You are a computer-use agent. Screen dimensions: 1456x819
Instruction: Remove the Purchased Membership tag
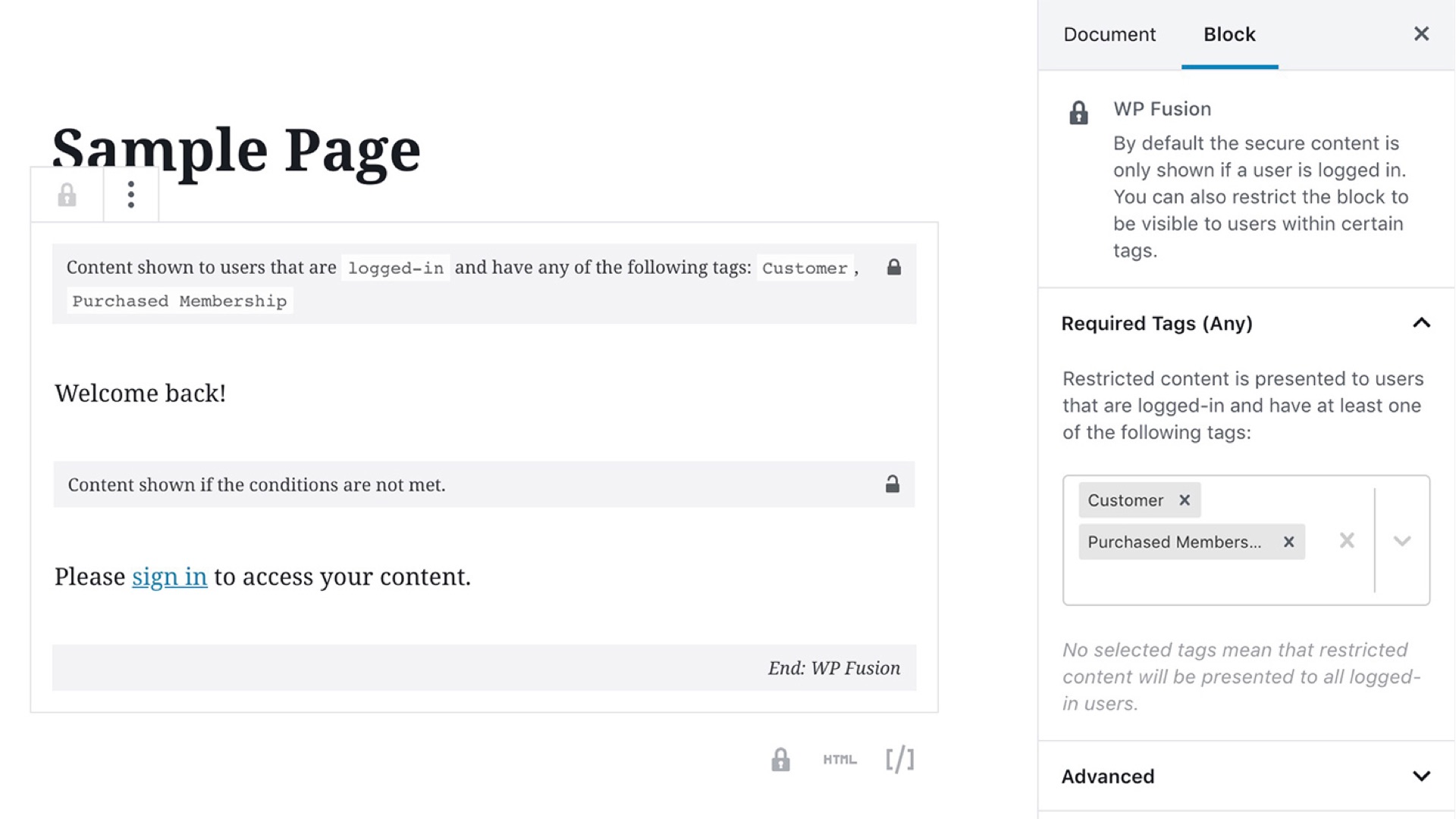coord(1288,541)
